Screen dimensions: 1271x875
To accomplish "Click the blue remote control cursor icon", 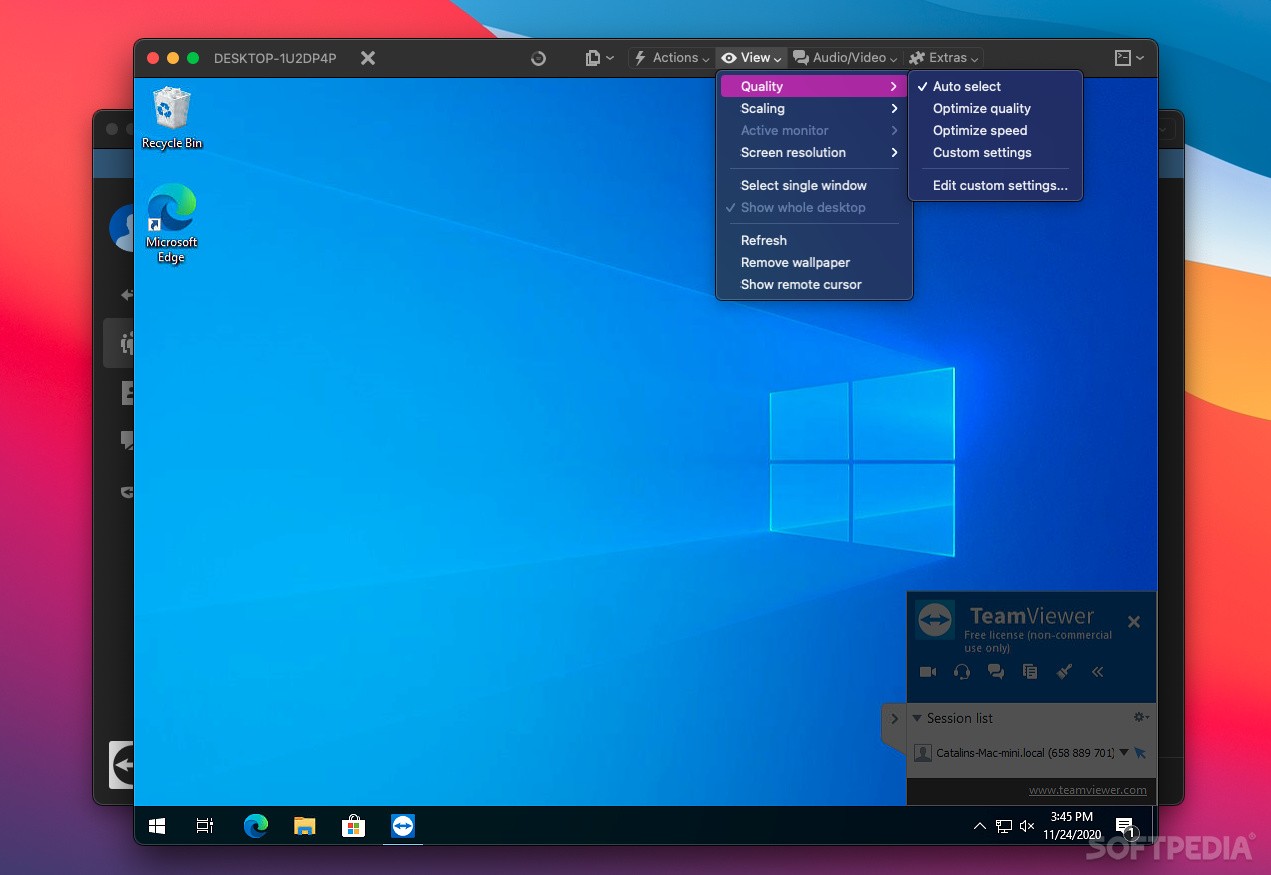I will click(1140, 753).
